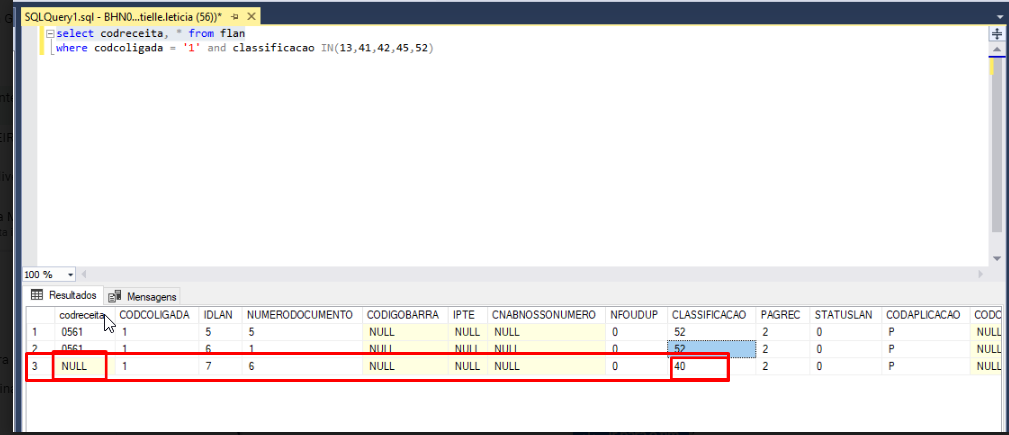Image resolution: width=1009 pixels, height=435 pixels.
Task: Click the editor vertical scrollbar up arrow
Action: (x=996, y=50)
